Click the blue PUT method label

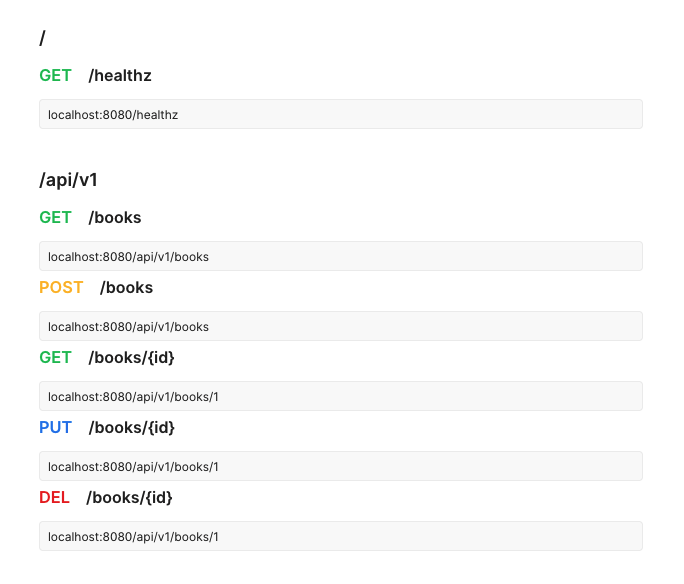point(55,427)
